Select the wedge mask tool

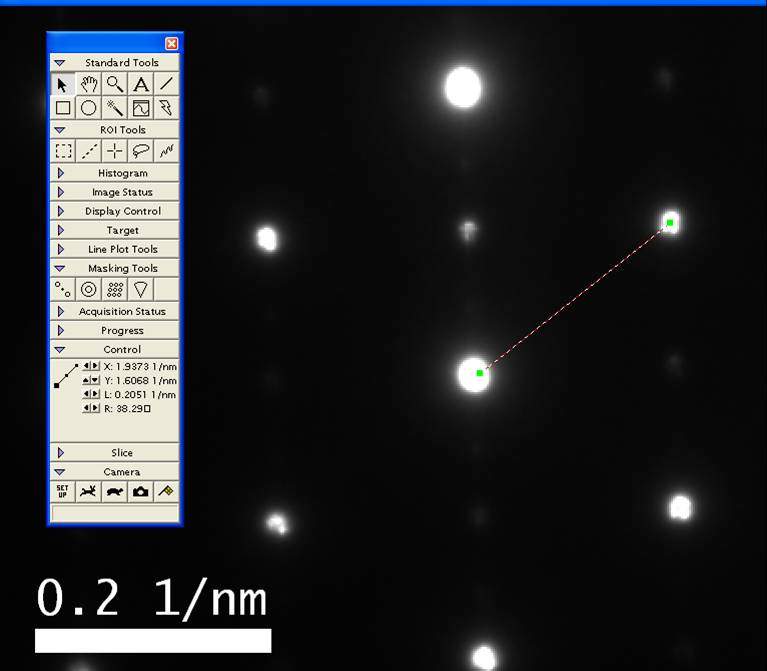(x=140, y=290)
